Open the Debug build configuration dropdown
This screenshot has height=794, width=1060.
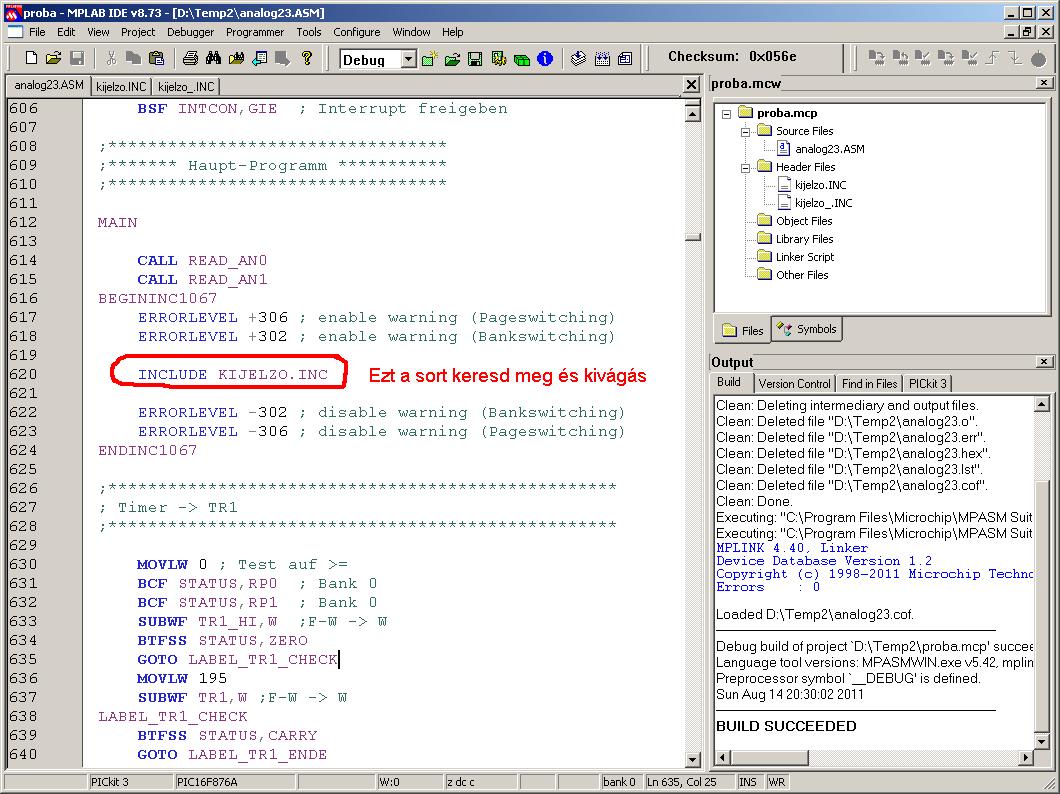point(408,59)
